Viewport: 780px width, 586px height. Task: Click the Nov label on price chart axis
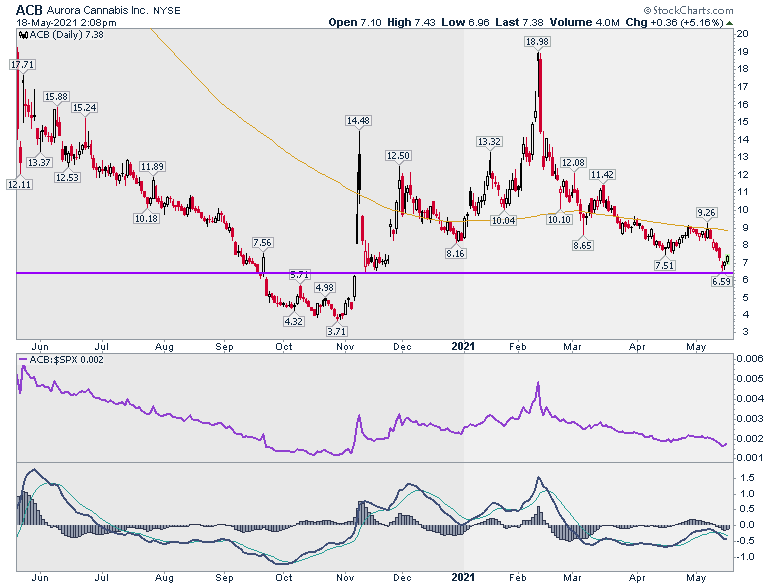(345, 347)
